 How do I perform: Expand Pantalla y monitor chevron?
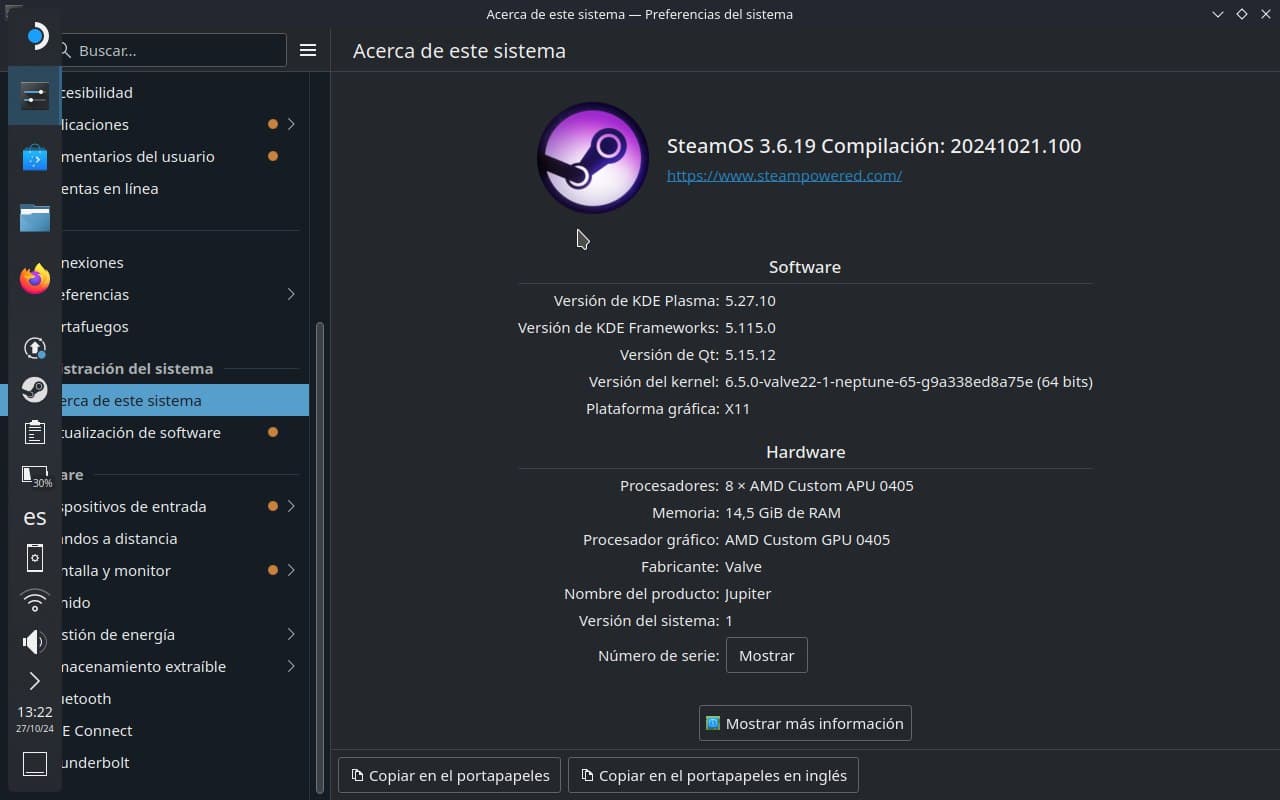point(291,570)
